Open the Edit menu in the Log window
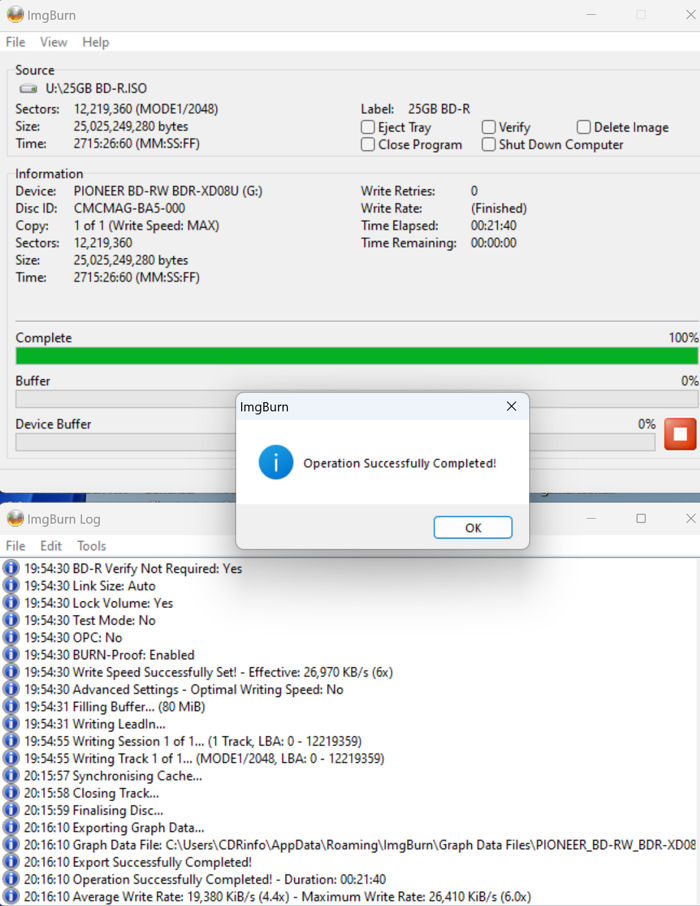The width and height of the screenshot is (700, 906). [x=51, y=545]
